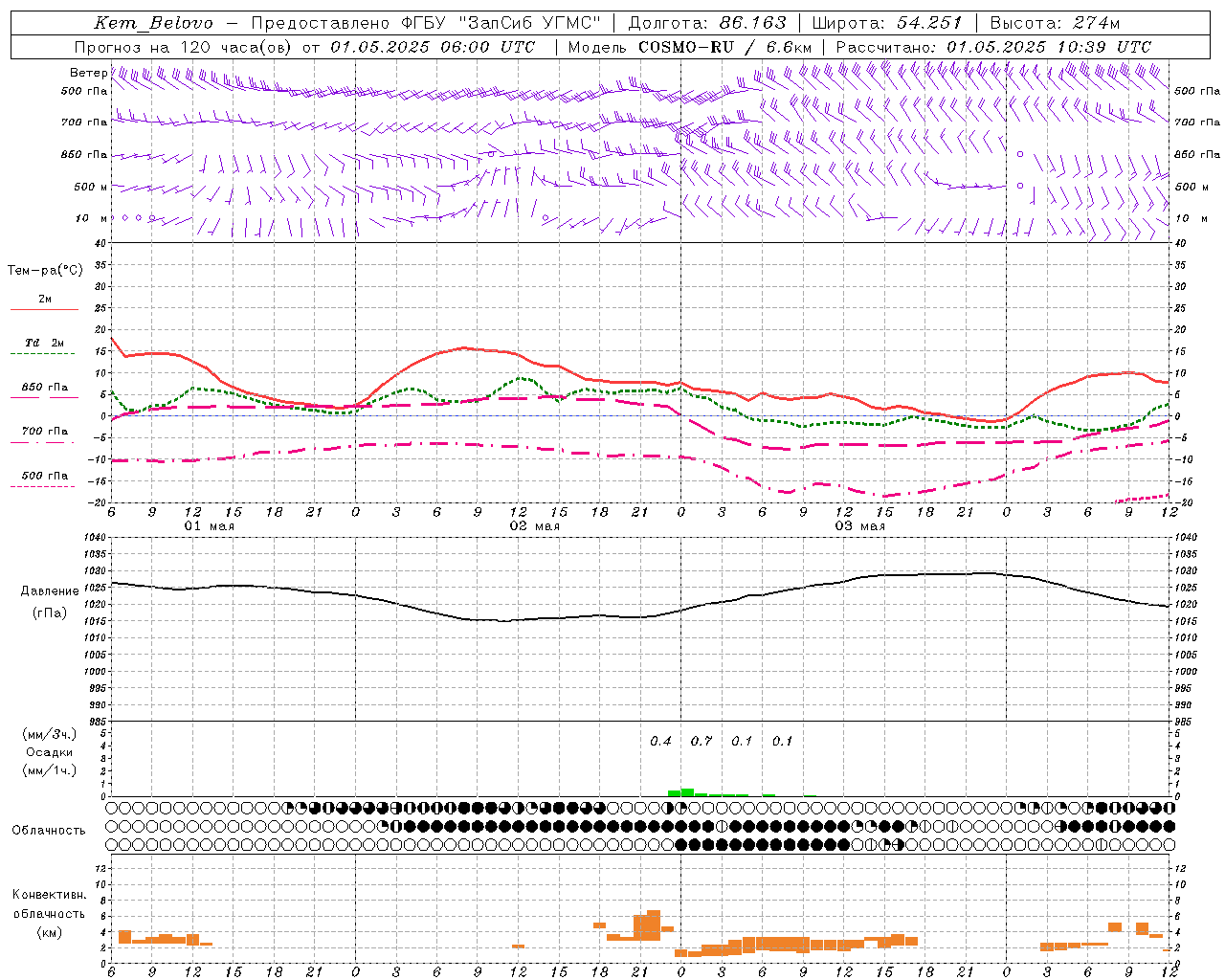Click the tallest orange convective cloud bar

click(x=654, y=924)
